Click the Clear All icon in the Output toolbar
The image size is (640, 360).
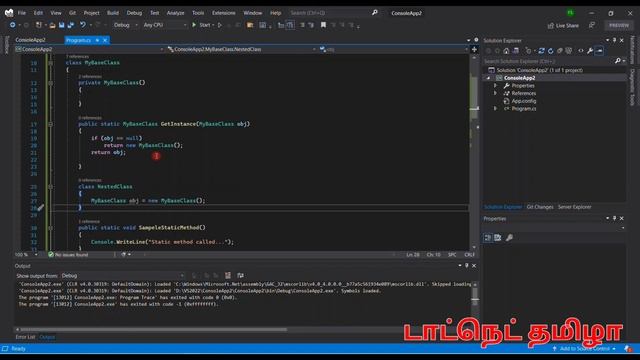228,276
